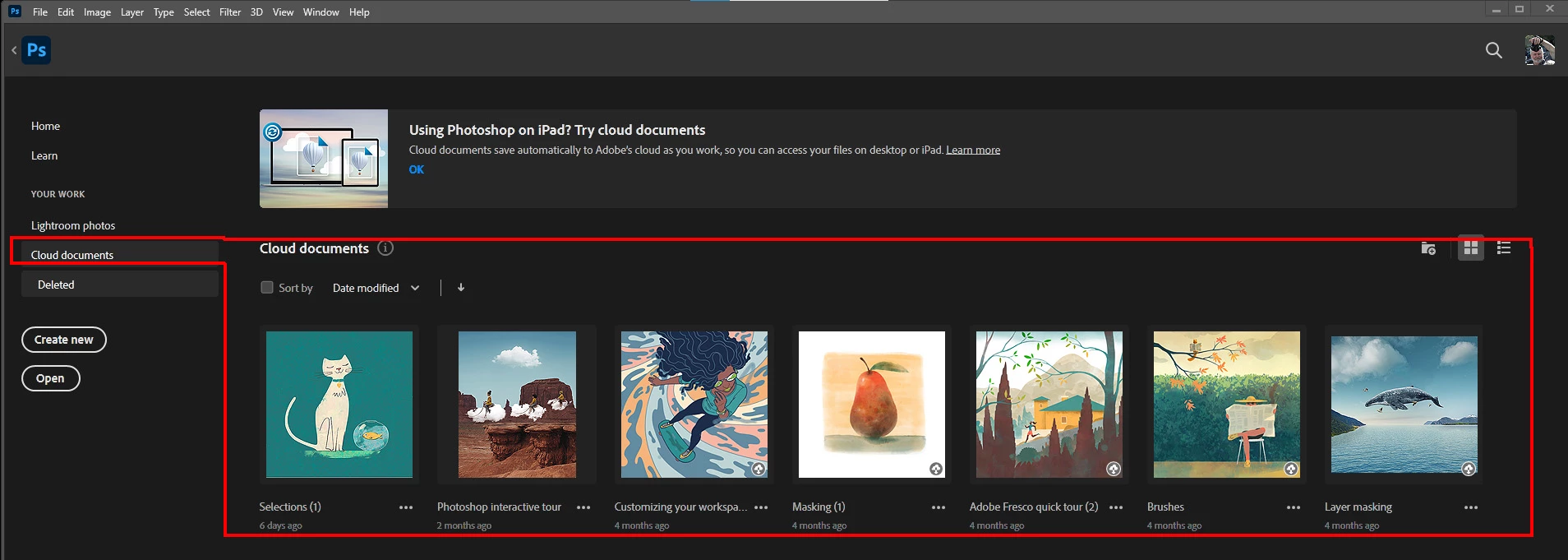Open the user profile avatar

(x=1539, y=50)
